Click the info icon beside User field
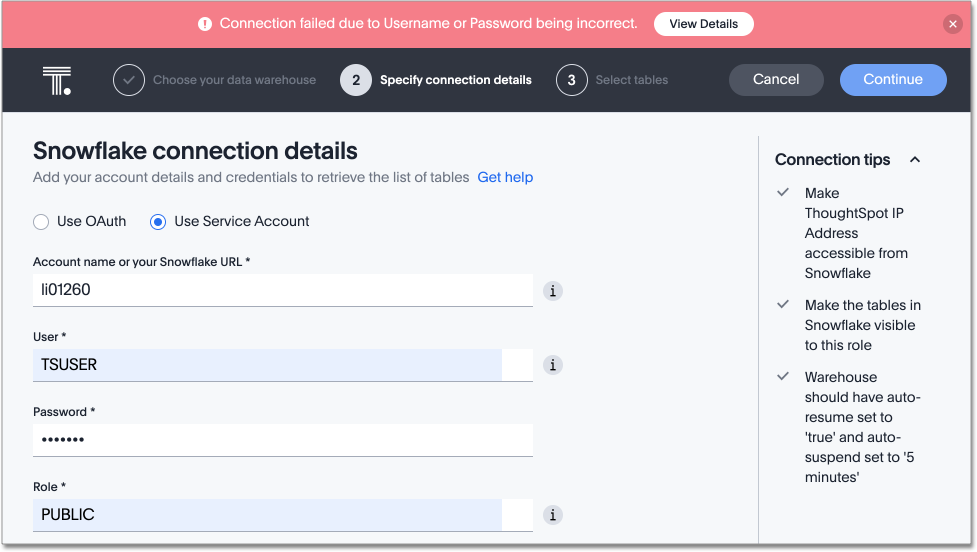Viewport: 977px width, 552px height. [552, 365]
